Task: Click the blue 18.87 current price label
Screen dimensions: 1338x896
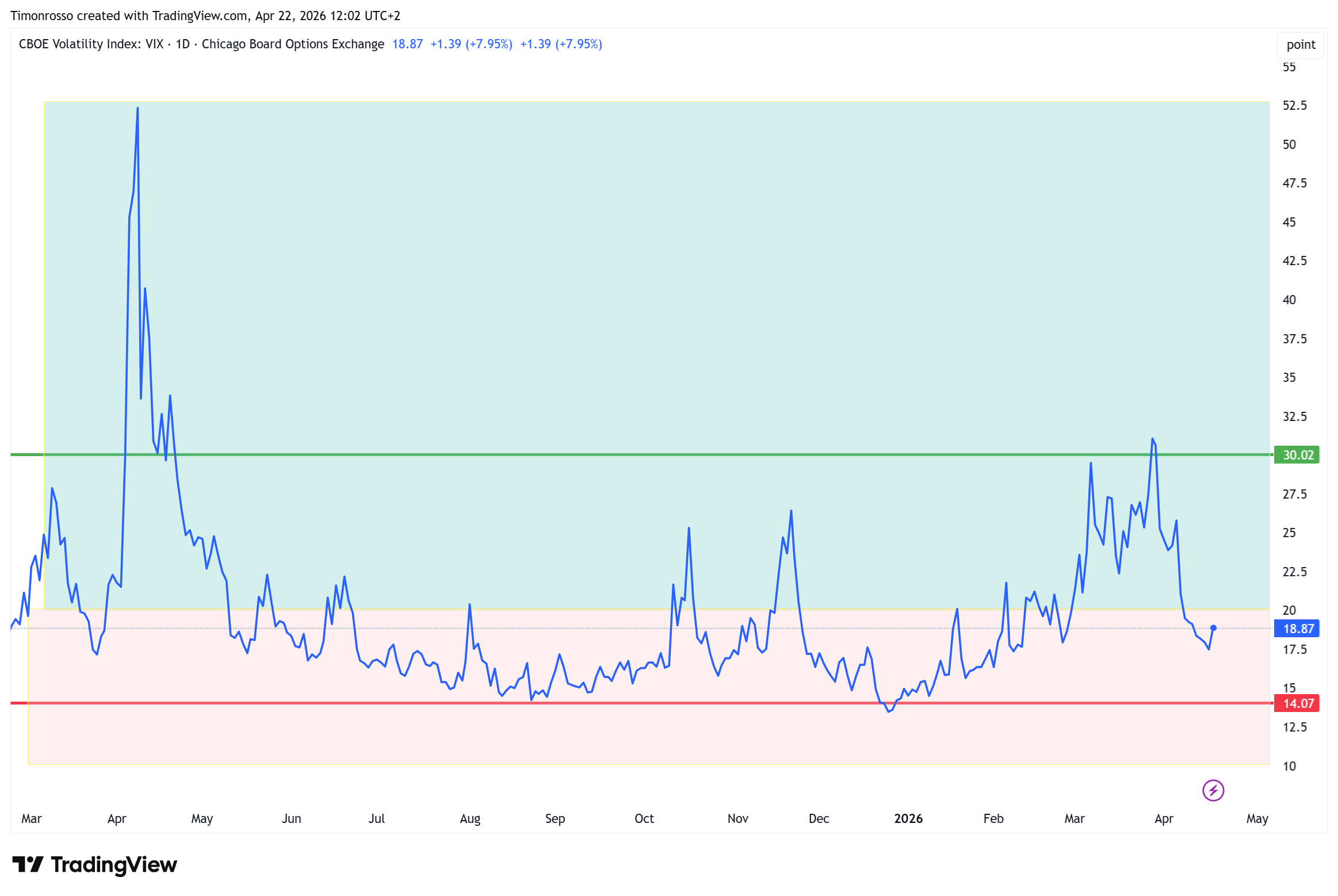Action: (x=1297, y=629)
